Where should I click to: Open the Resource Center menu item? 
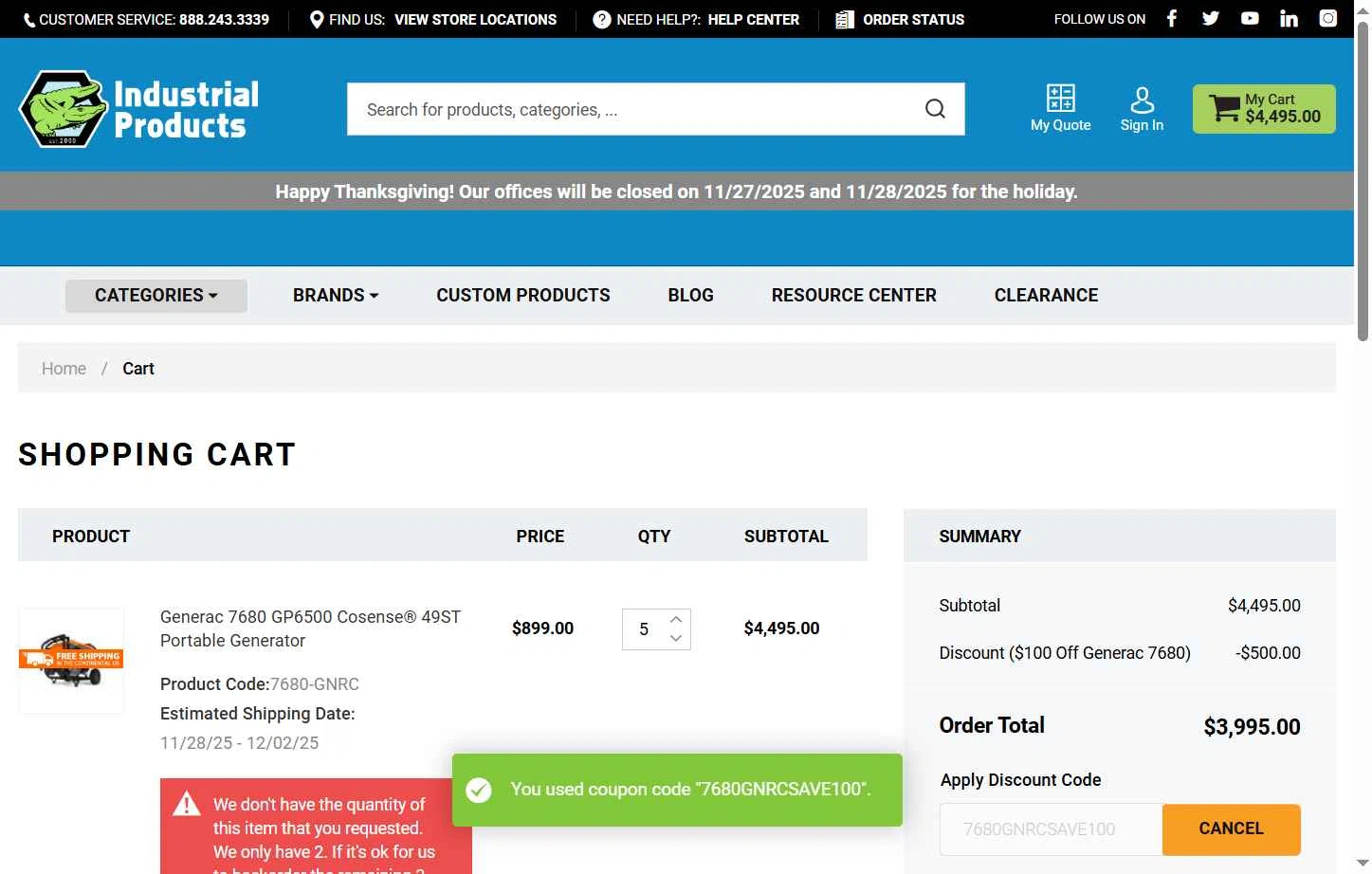click(x=853, y=296)
